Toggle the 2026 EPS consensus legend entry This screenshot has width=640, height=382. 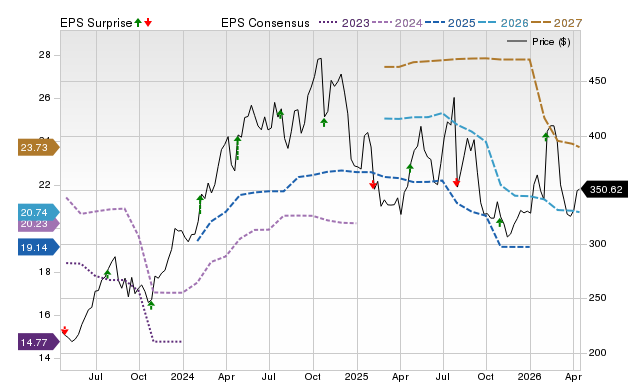pyautogui.click(x=503, y=23)
